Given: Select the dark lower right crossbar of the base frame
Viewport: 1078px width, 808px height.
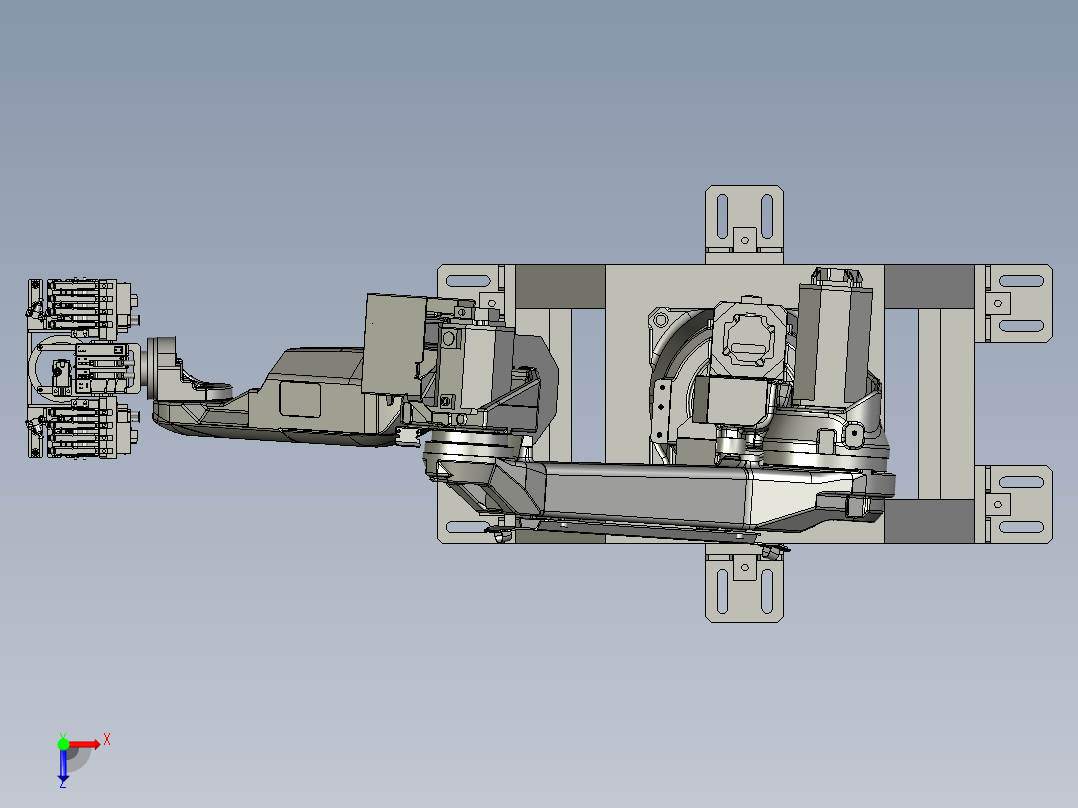Looking at the screenshot, I should point(929,521).
